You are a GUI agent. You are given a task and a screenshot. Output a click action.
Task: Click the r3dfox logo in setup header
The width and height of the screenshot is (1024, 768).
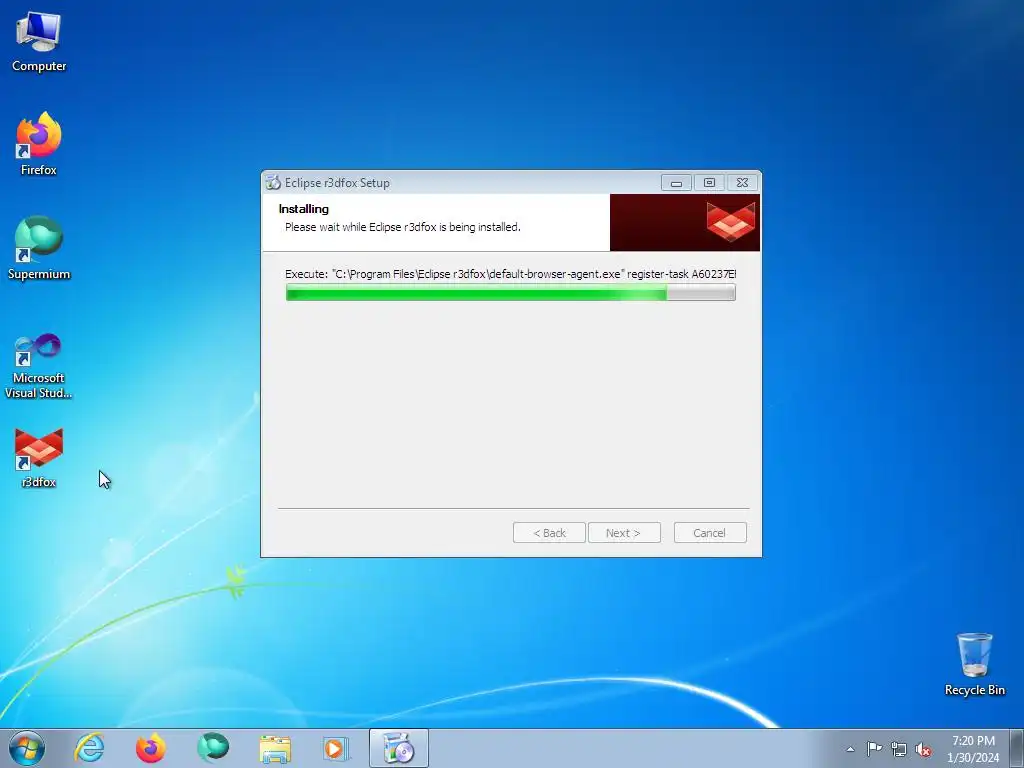coord(731,221)
